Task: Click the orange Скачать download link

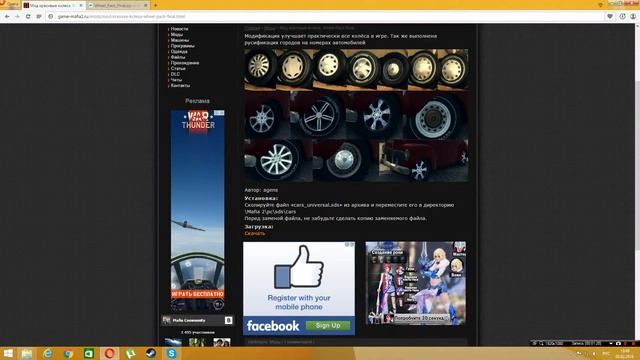Action: pos(255,233)
